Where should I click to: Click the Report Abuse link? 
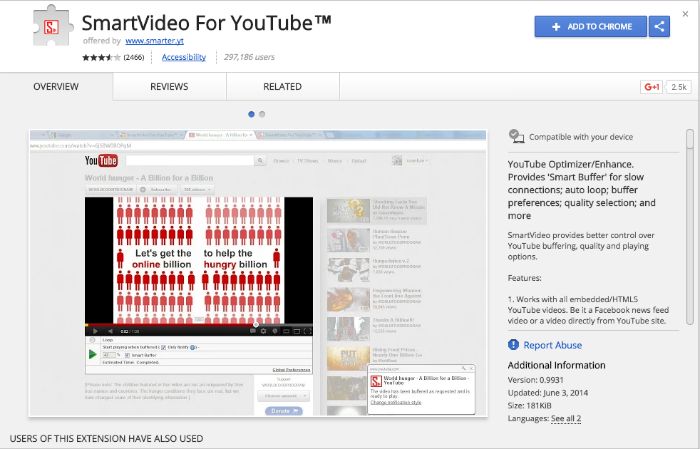click(553, 345)
